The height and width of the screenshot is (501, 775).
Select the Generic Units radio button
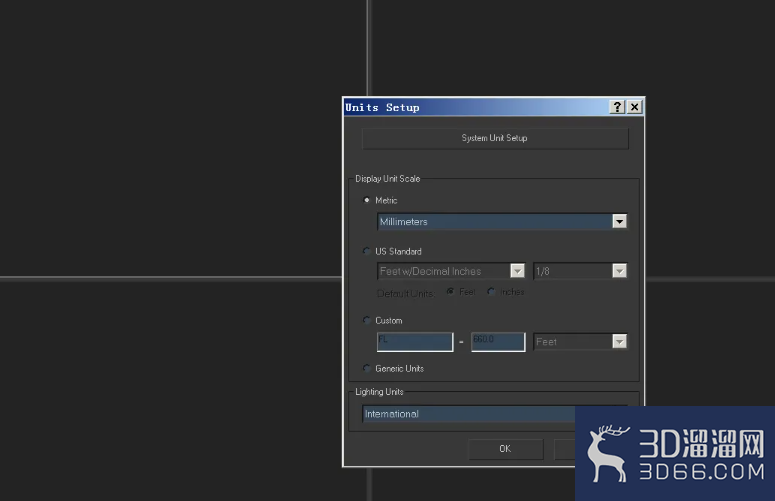tap(367, 368)
